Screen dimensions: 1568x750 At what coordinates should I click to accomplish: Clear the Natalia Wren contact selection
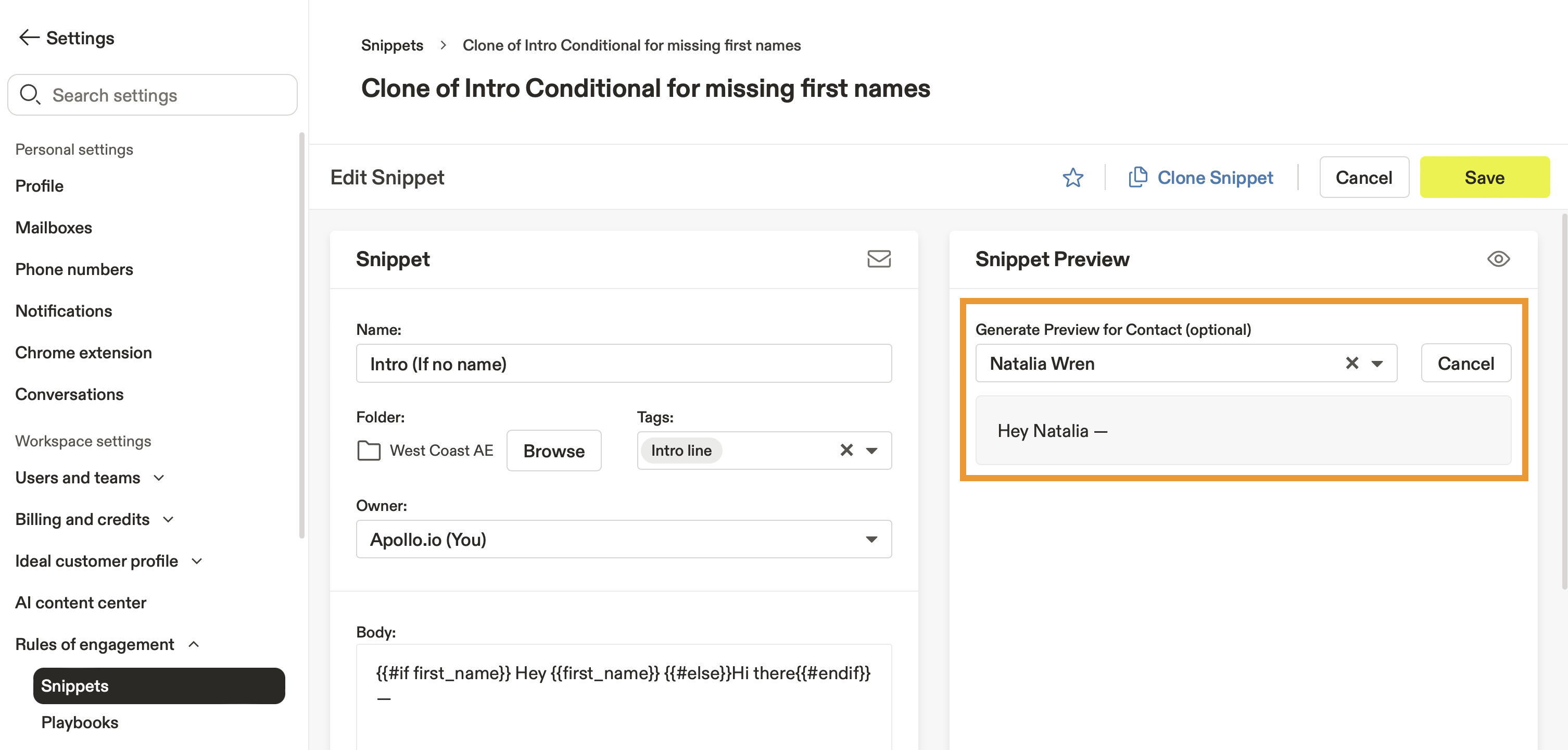[x=1351, y=364]
